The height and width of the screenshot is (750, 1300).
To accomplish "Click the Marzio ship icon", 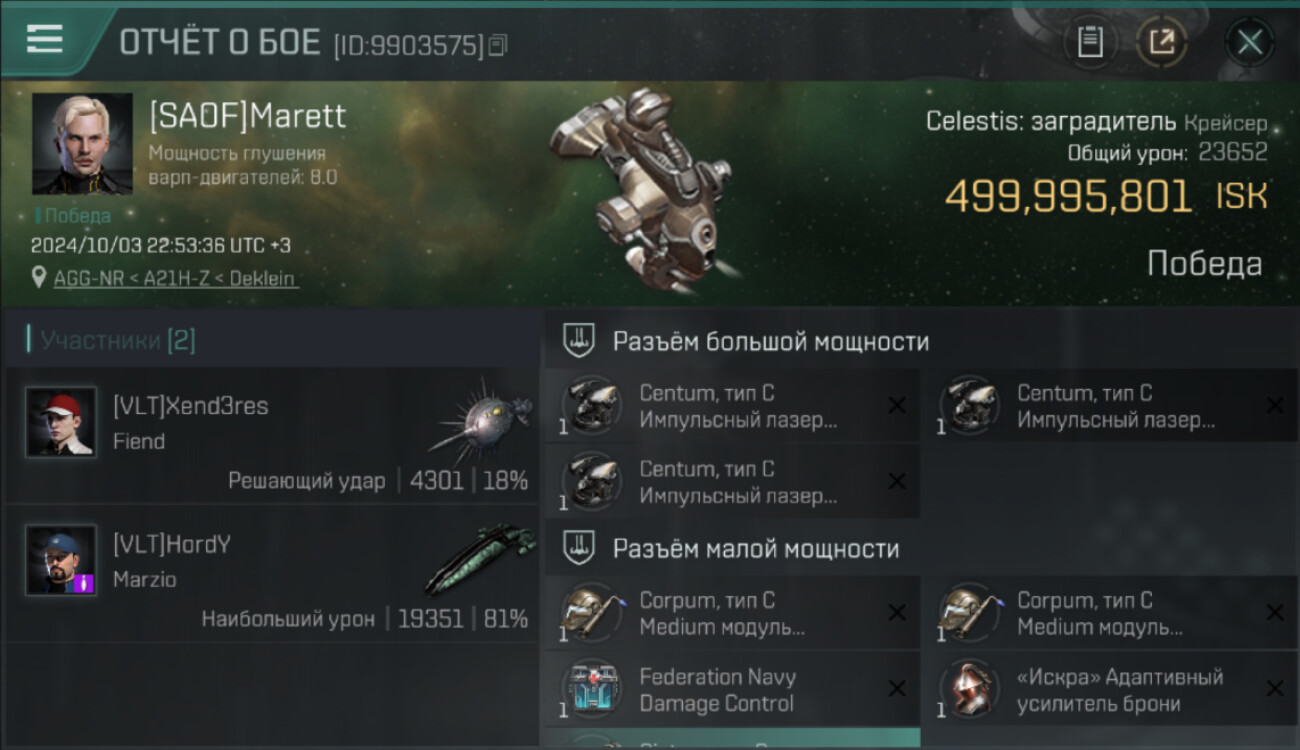I will click(x=480, y=557).
